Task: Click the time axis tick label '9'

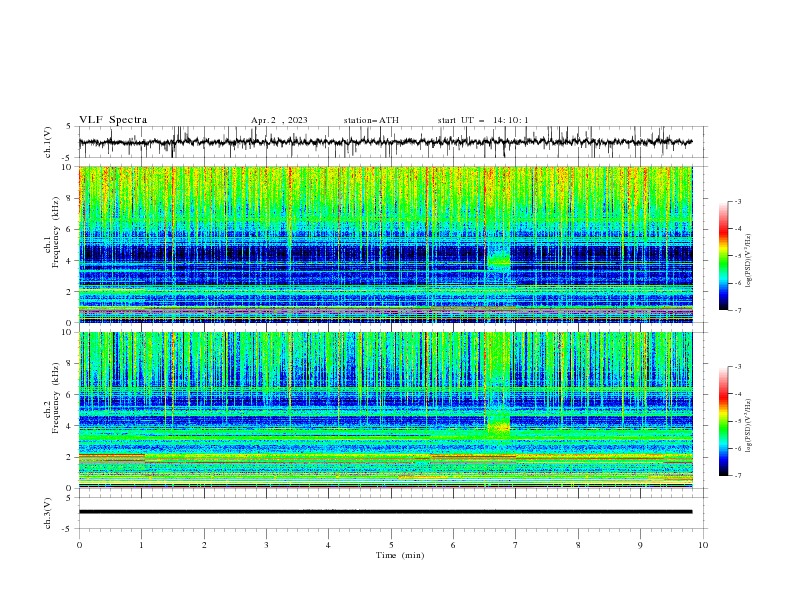Action: coord(640,545)
